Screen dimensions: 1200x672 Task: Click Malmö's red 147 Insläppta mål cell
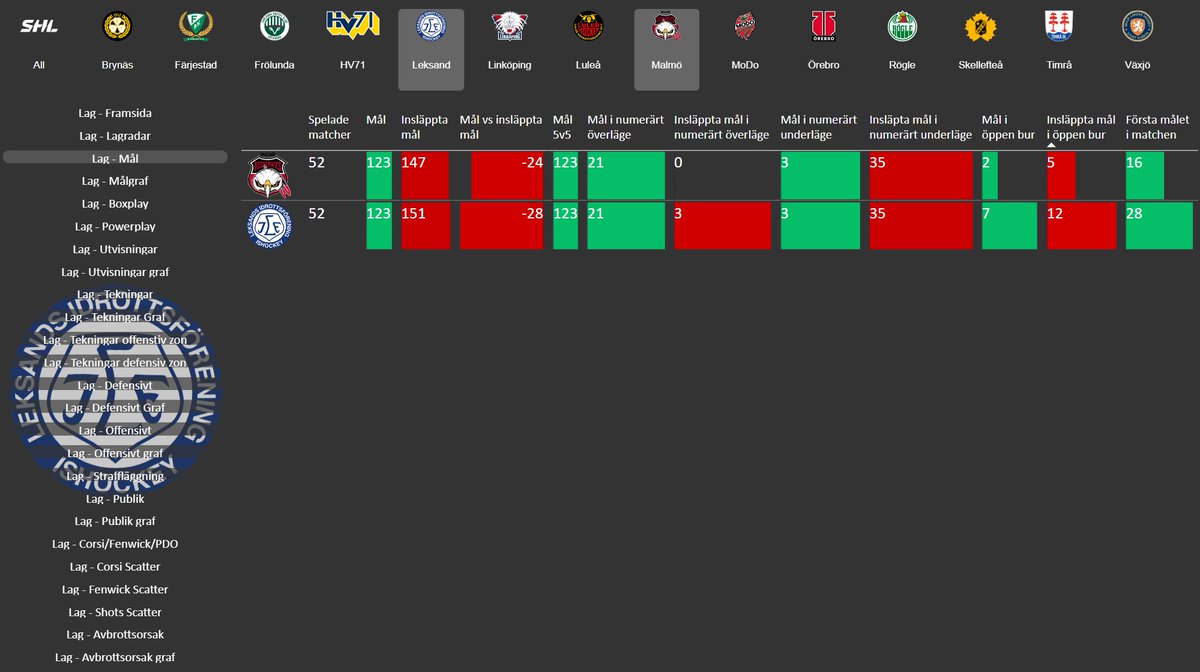pyautogui.click(x=425, y=175)
